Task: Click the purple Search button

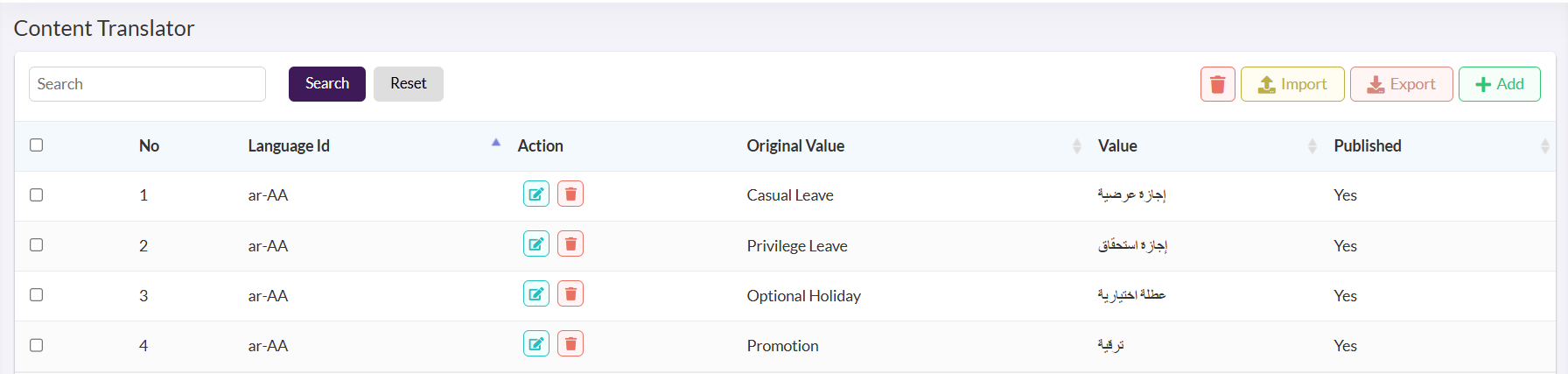Action: pyautogui.click(x=327, y=84)
